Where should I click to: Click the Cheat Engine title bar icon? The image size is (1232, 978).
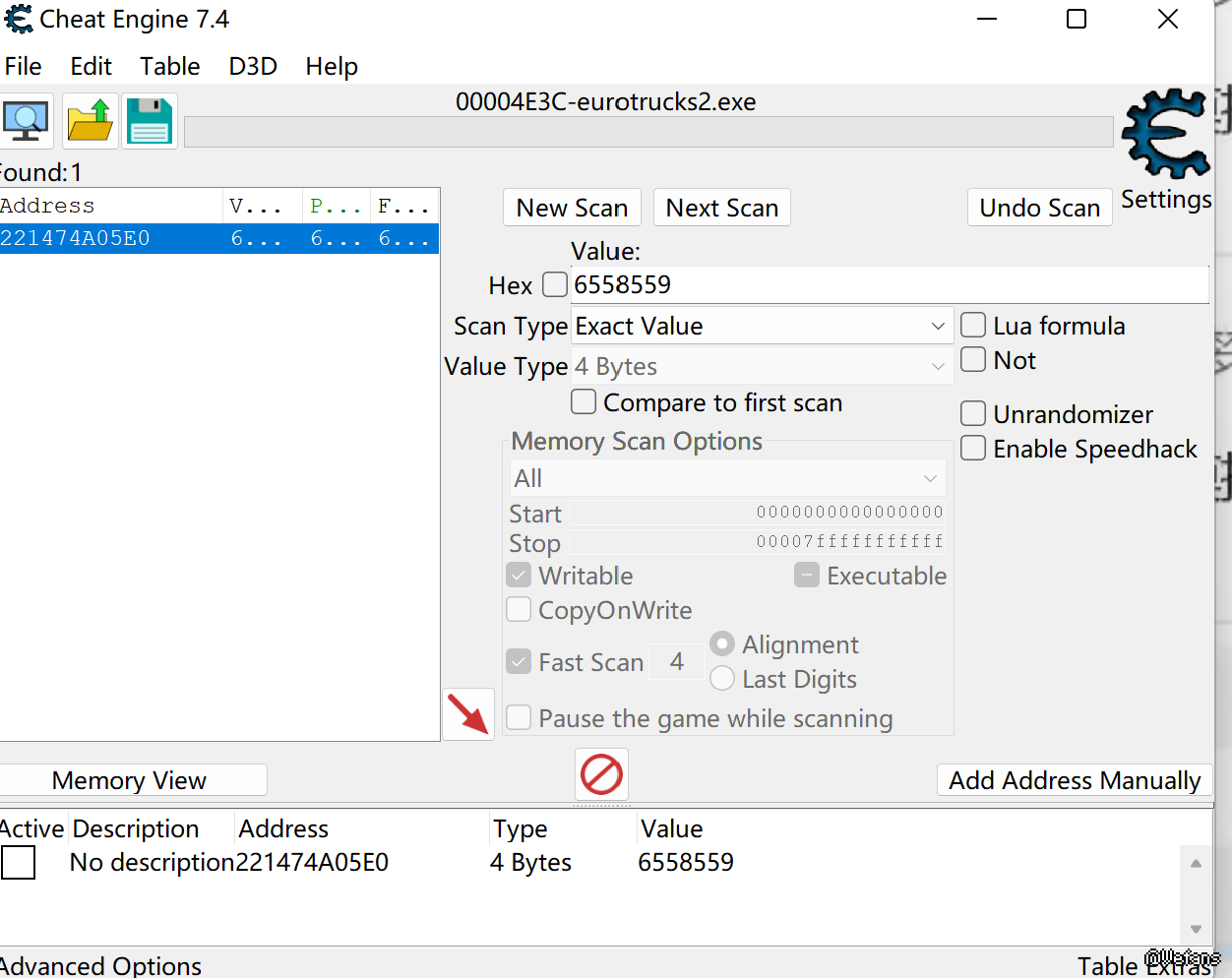[18, 19]
